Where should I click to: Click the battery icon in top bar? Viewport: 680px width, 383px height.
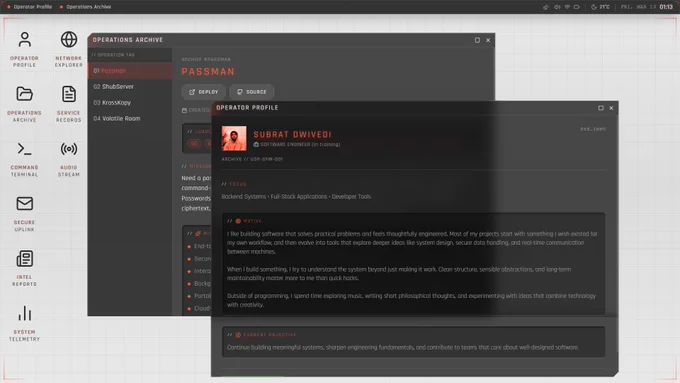pos(576,7)
